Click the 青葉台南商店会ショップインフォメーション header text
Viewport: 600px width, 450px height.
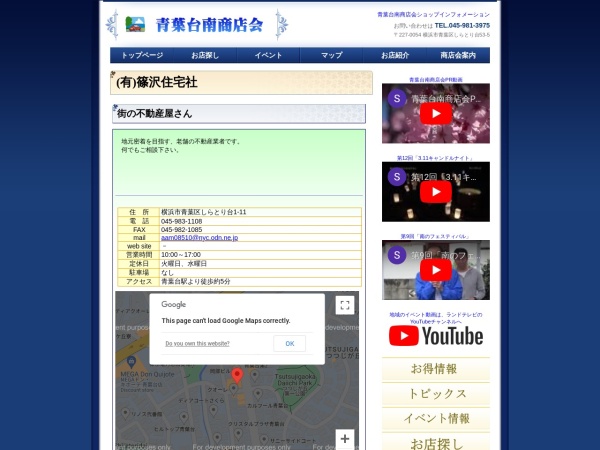coord(434,15)
